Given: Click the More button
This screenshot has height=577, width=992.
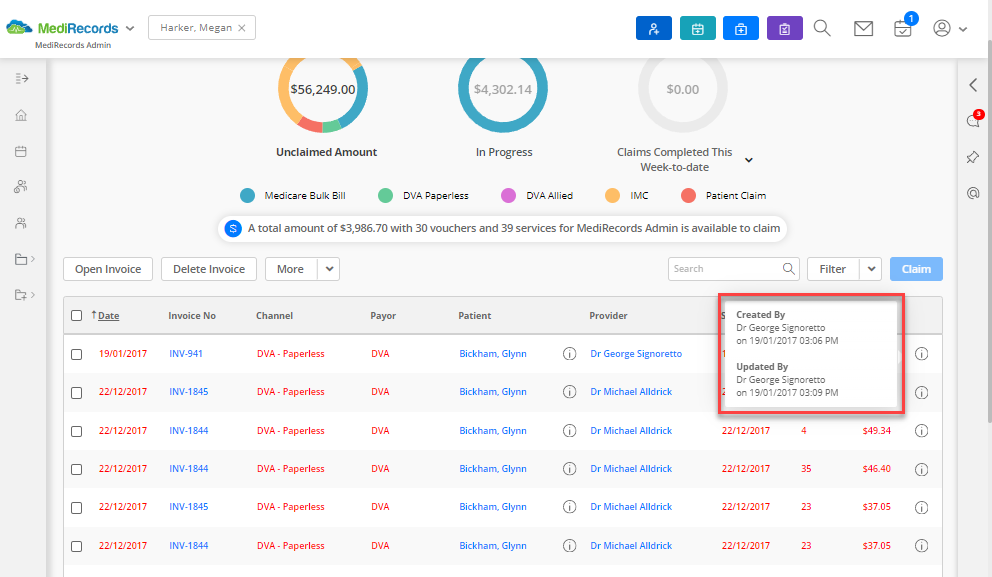Looking at the screenshot, I should coord(290,269).
